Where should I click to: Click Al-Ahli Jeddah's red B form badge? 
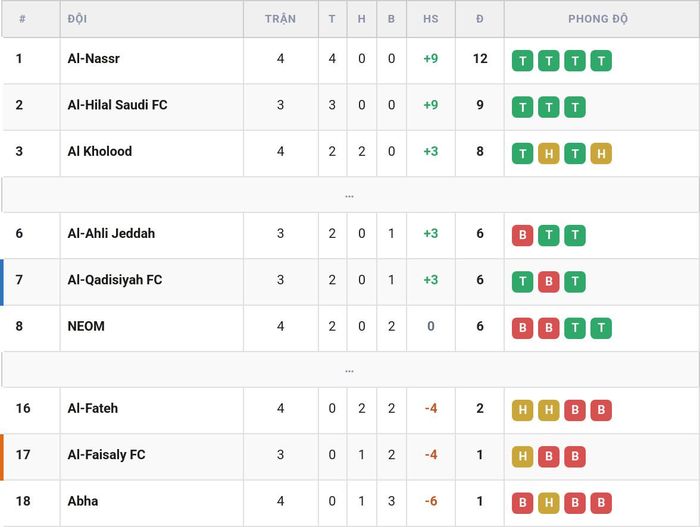tap(522, 235)
